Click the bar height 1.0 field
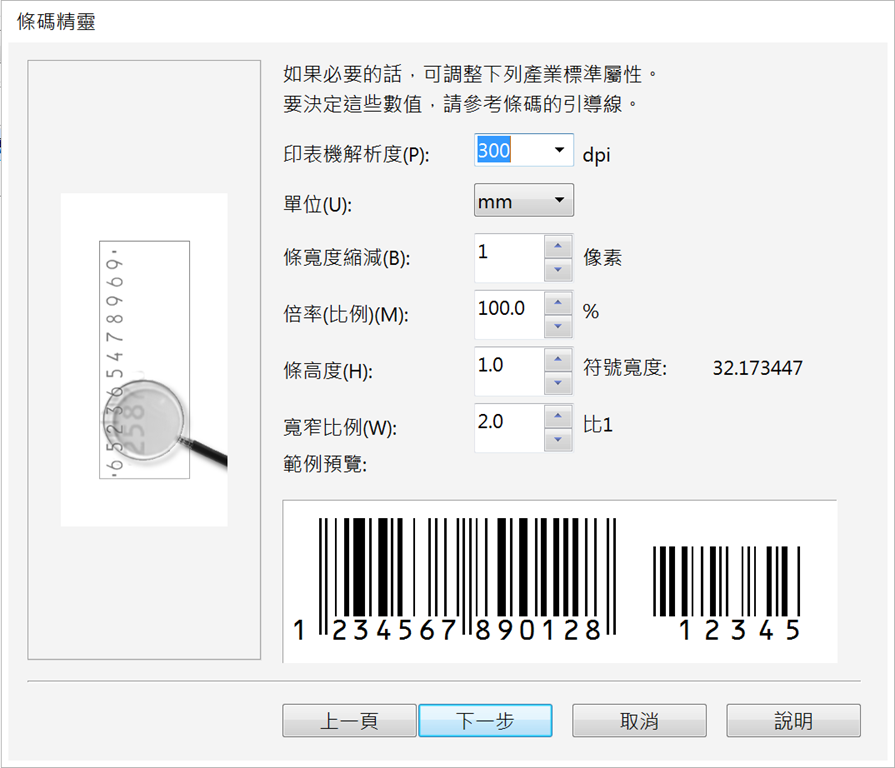The image size is (895, 768). tap(509, 371)
